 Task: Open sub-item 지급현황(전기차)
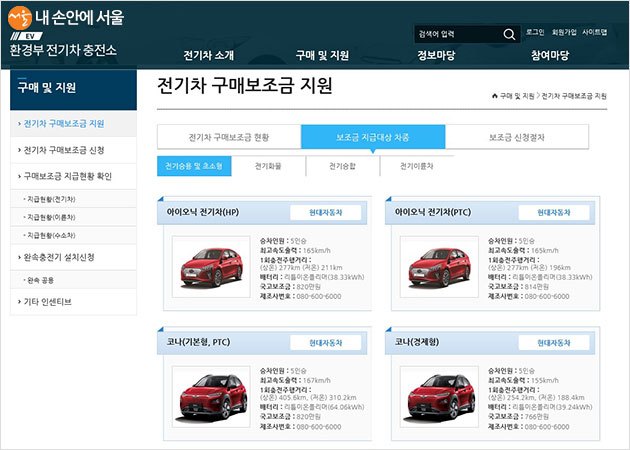click(x=73, y=199)
